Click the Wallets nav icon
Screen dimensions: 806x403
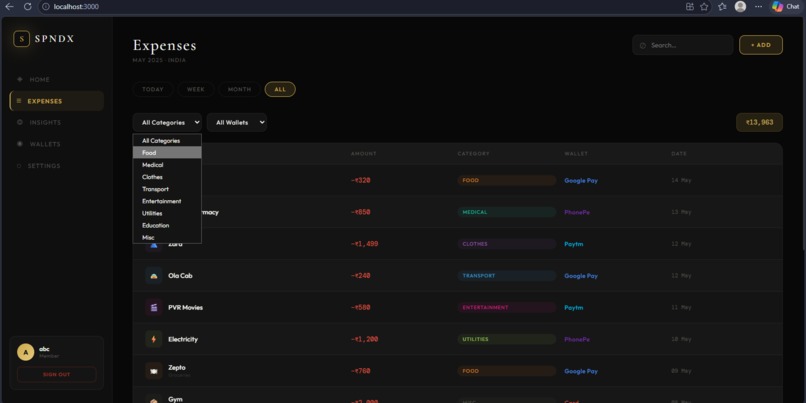pos(20,144)
